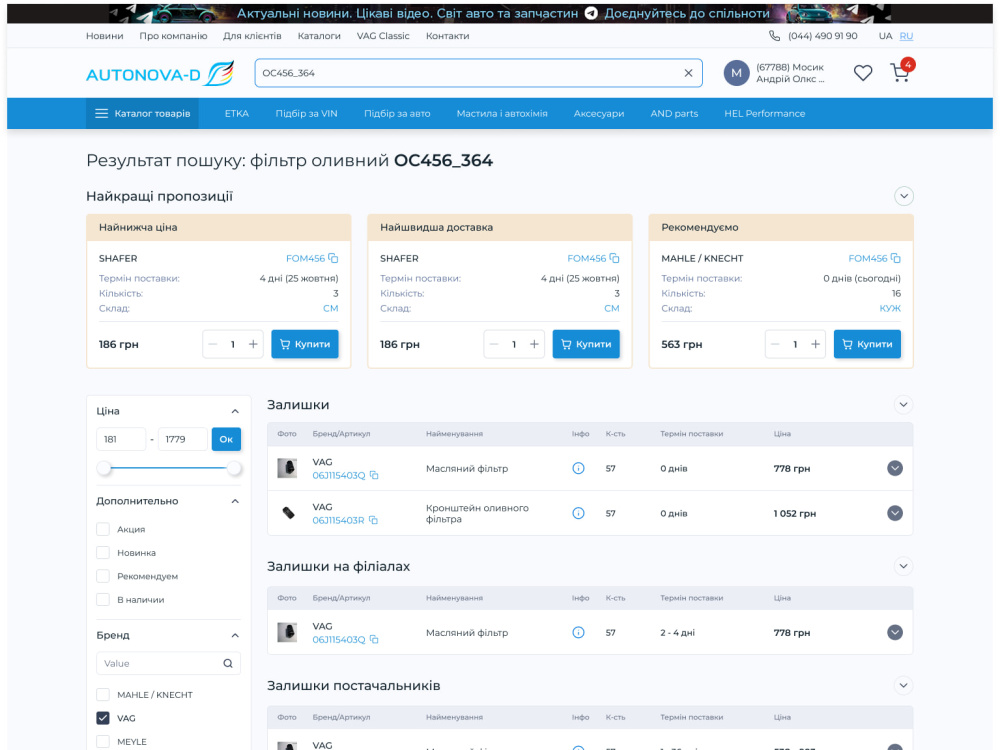Go to Підбір за авто
The width and height of the screenshot is (1000, 750).
397,114
